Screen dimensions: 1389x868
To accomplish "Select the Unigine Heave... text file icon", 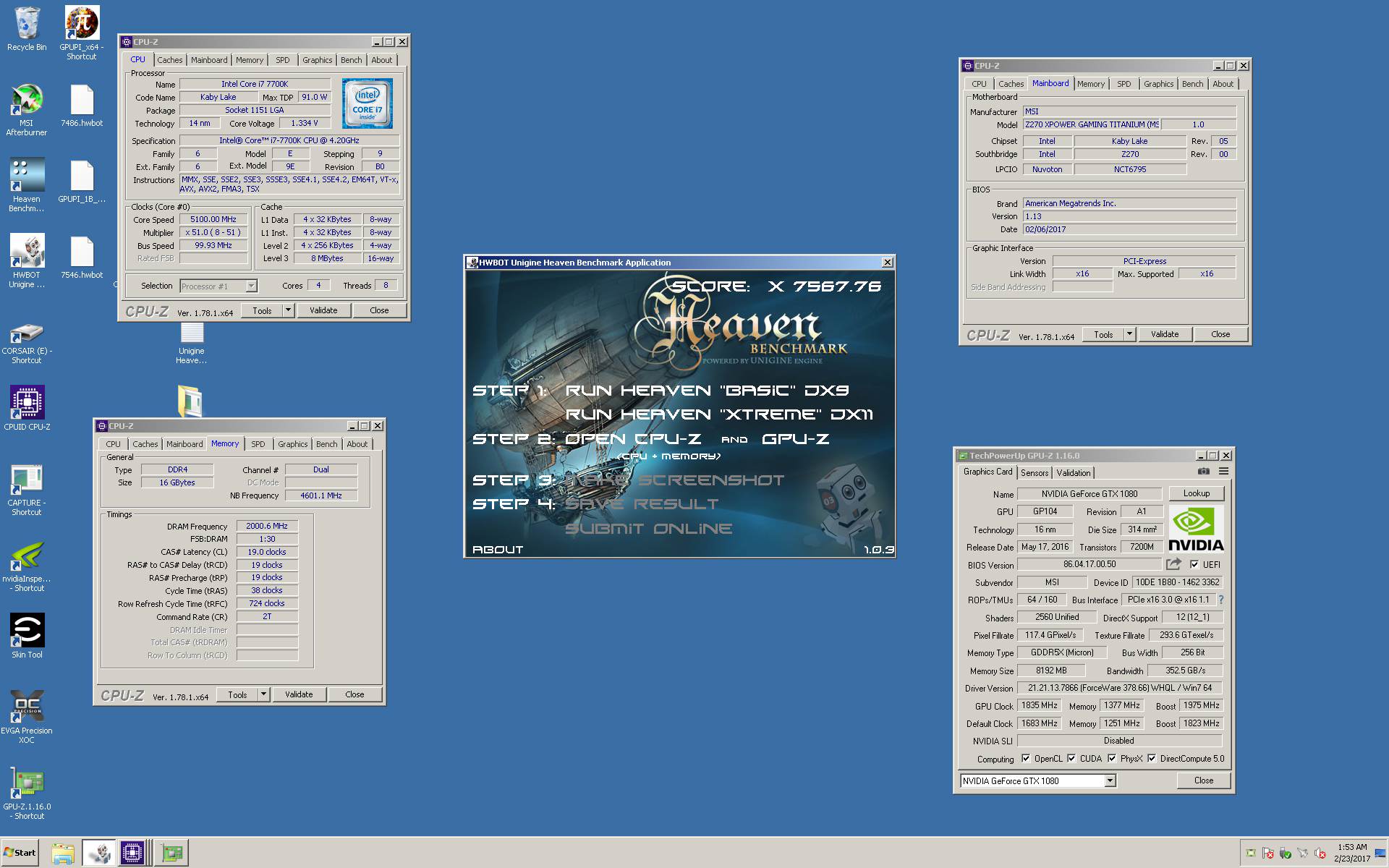I will point(192,343).
